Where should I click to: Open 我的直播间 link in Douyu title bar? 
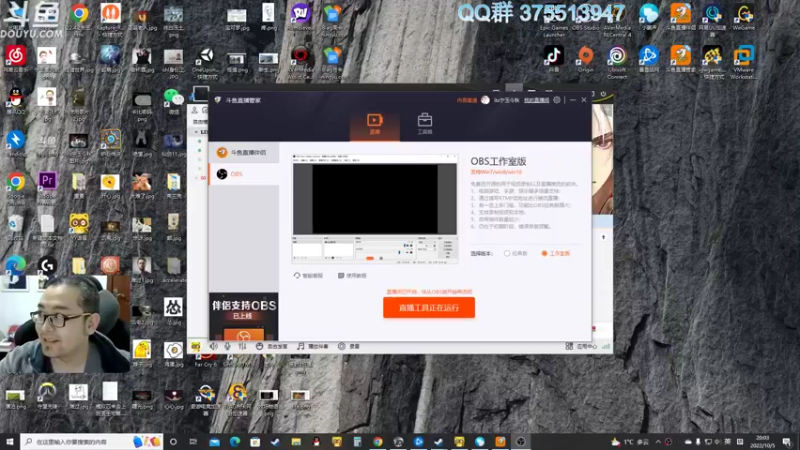pos(536,100)
